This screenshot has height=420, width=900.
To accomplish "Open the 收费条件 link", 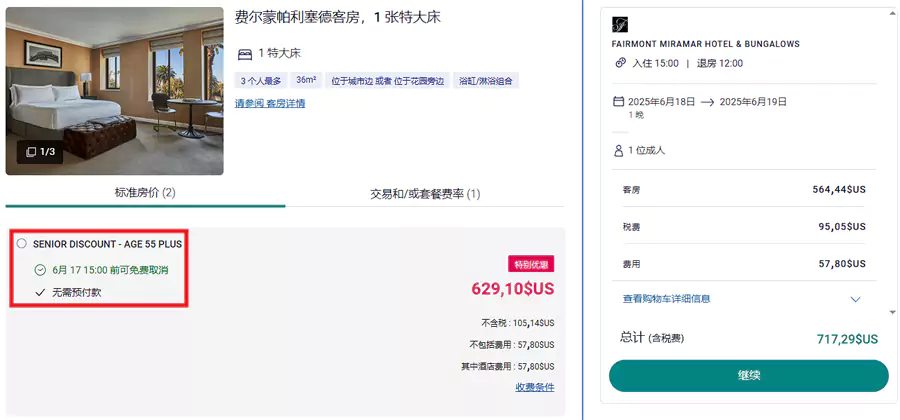I will click(x=535, y=387).
